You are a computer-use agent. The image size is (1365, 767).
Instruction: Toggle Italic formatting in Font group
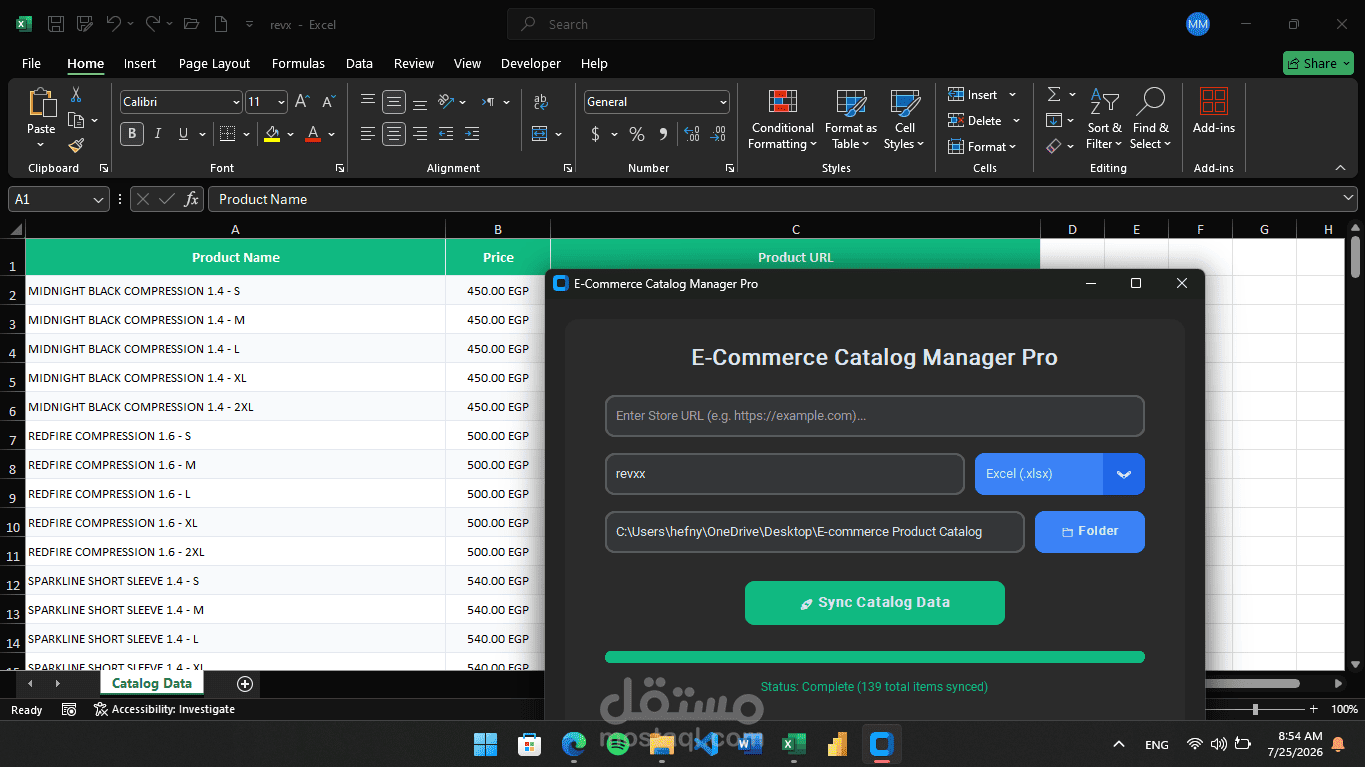pyautogui.click(x=158, y=134)
